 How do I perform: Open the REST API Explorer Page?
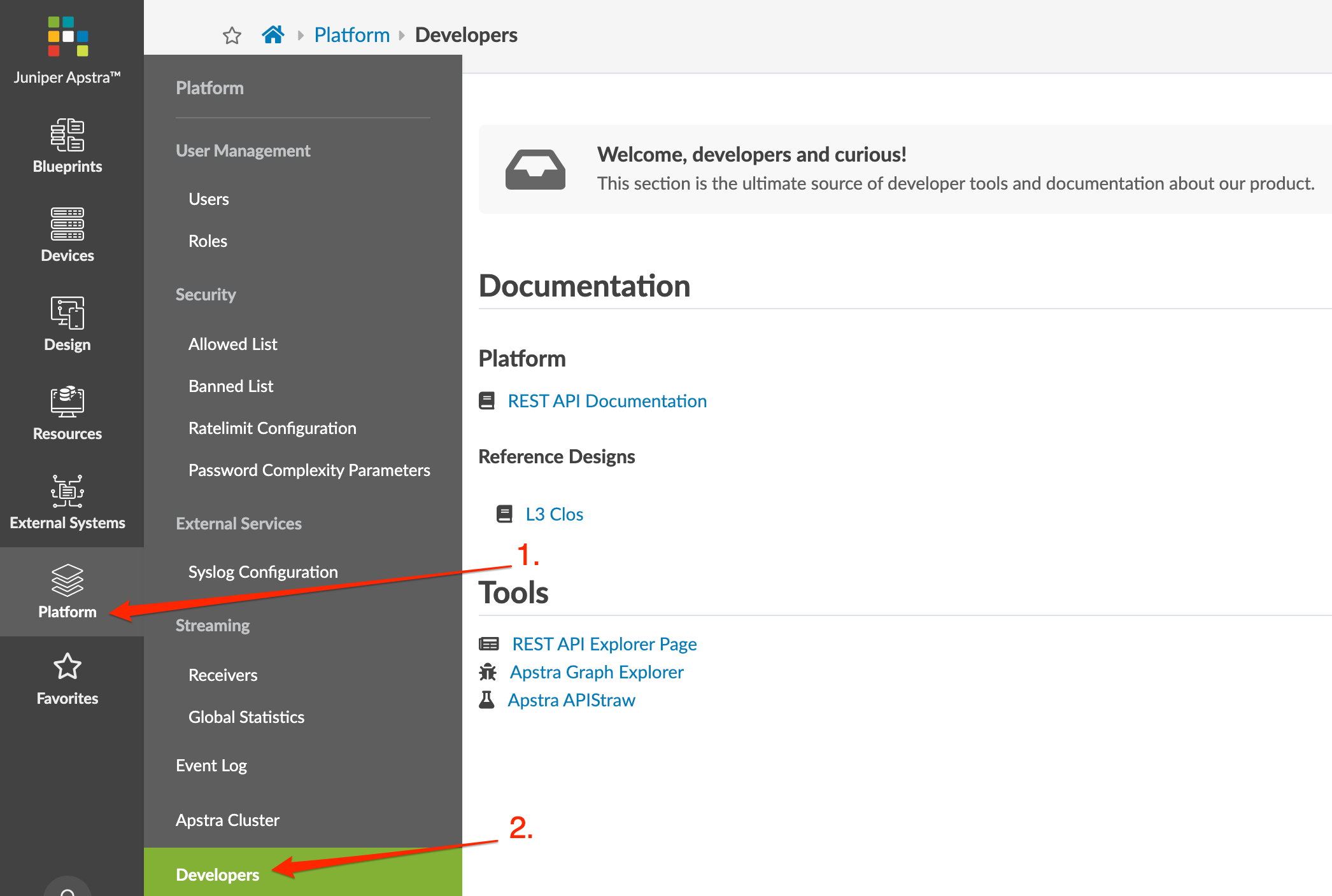click(604, 644)
